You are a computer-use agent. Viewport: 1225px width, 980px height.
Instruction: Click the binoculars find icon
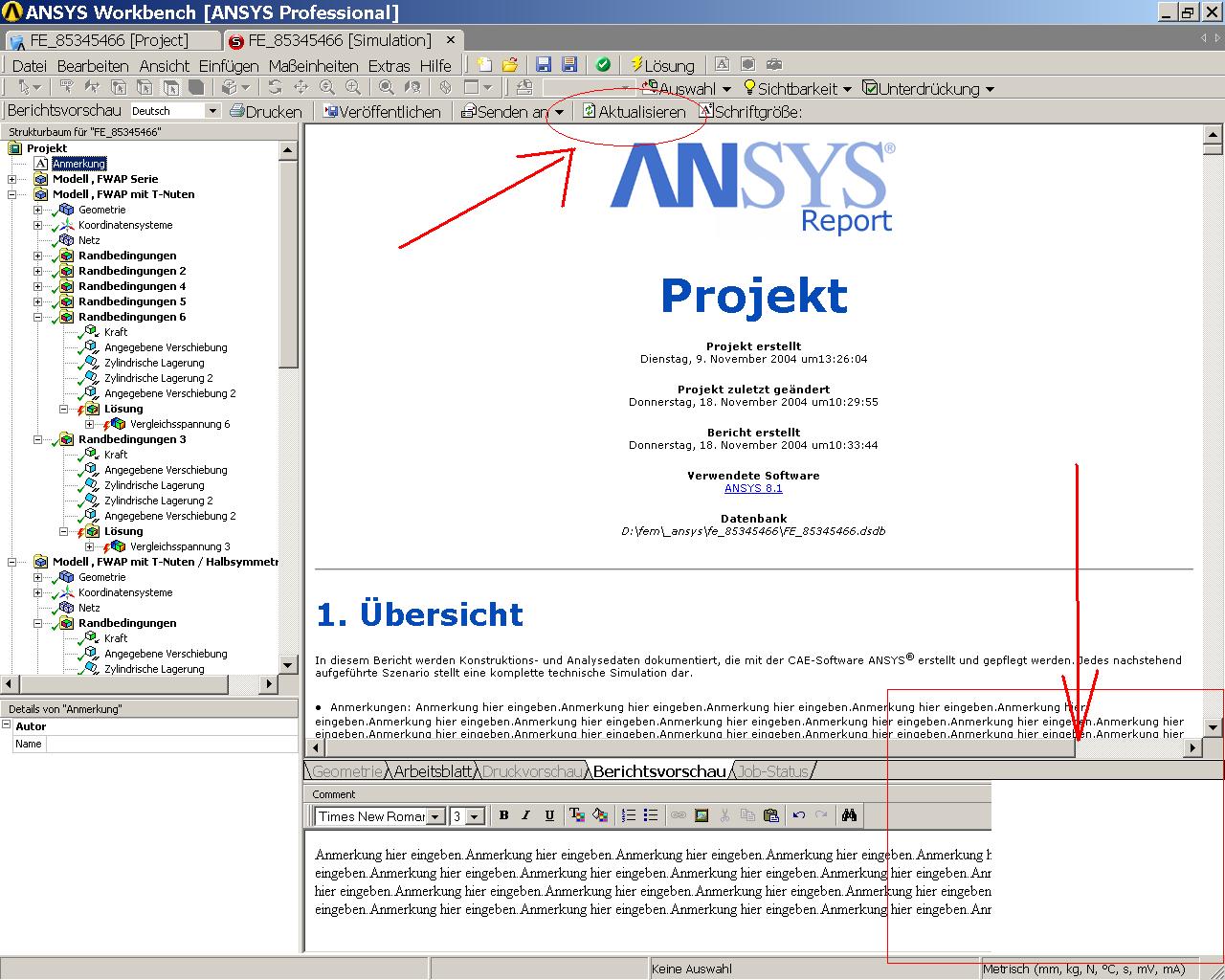[x=849, y=815]
